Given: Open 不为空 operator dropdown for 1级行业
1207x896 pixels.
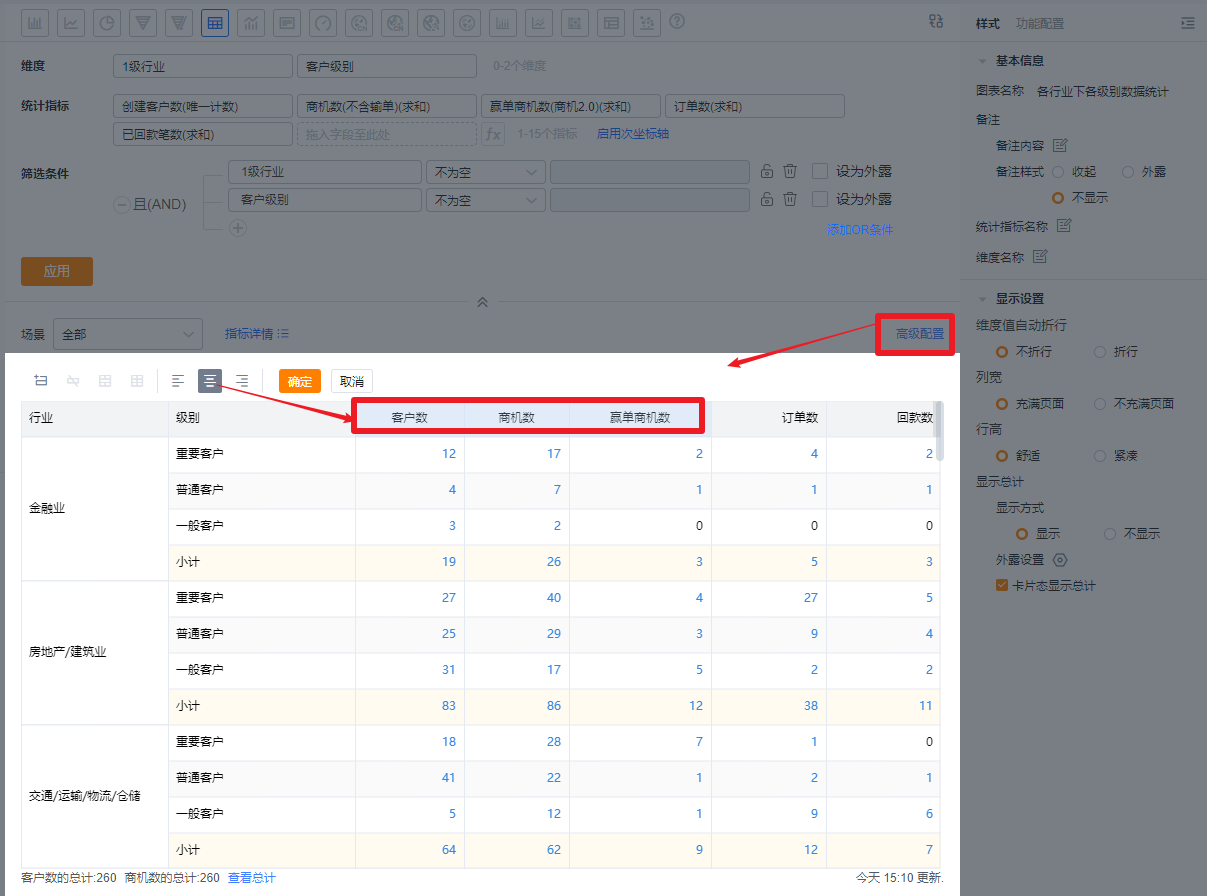Looking at the screenshot, I should (x=485, y=172).
